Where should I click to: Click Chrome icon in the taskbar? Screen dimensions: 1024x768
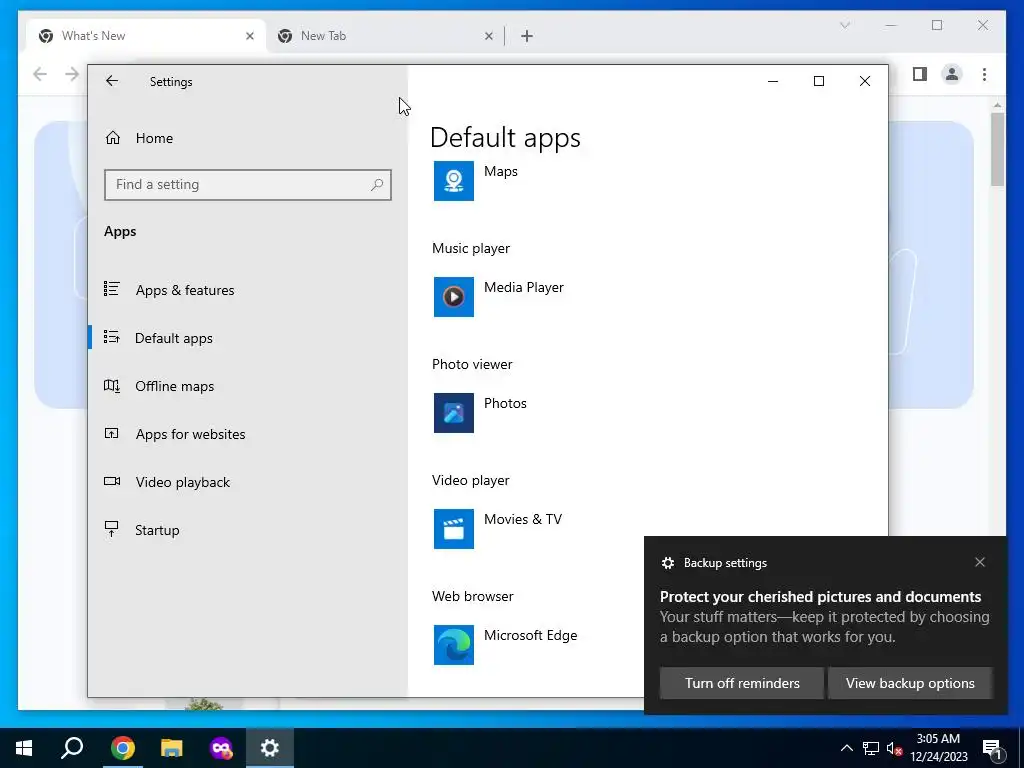122,748
